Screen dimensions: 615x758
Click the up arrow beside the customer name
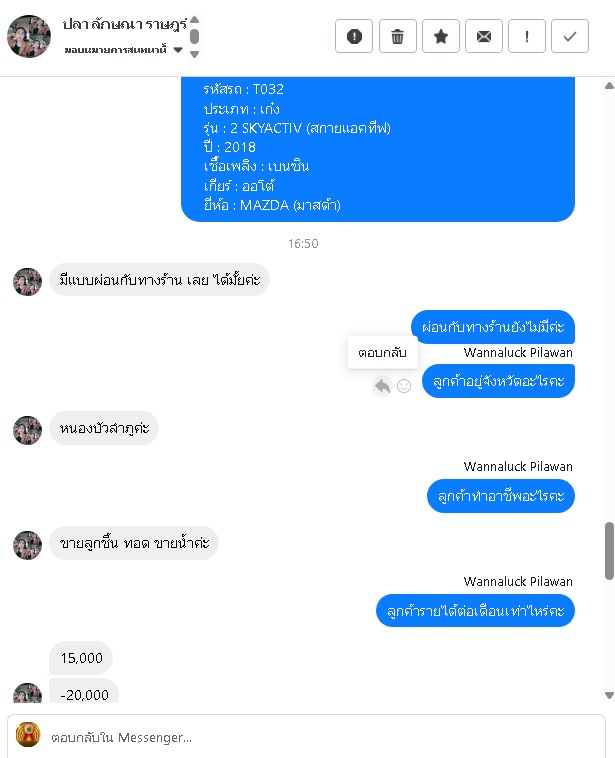tap(194, 20)
